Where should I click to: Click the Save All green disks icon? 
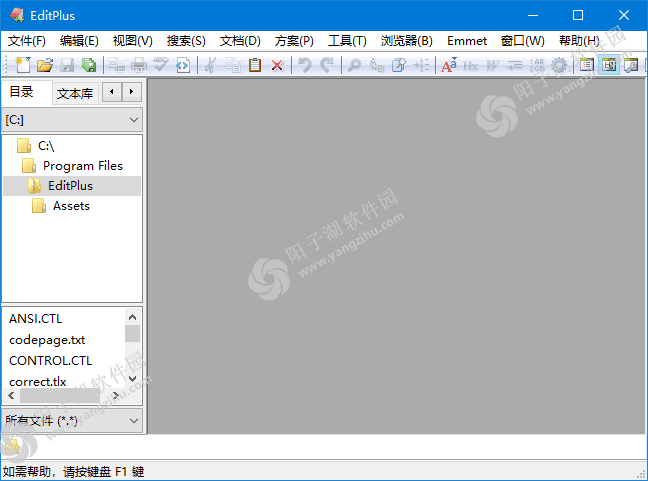click(89, 65)
